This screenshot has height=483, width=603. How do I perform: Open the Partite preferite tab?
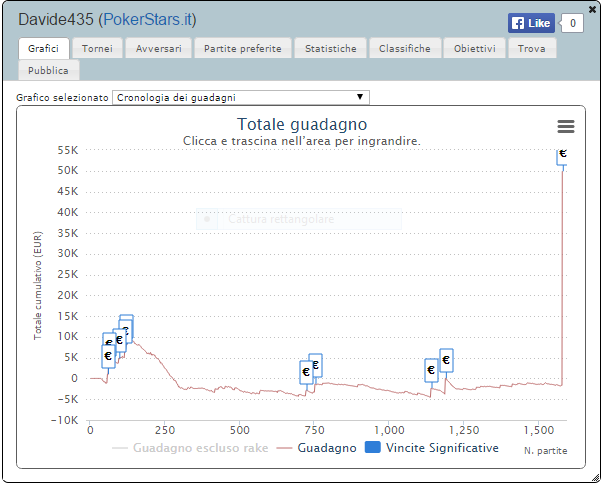pyautogui.click(x=243, y=48)
